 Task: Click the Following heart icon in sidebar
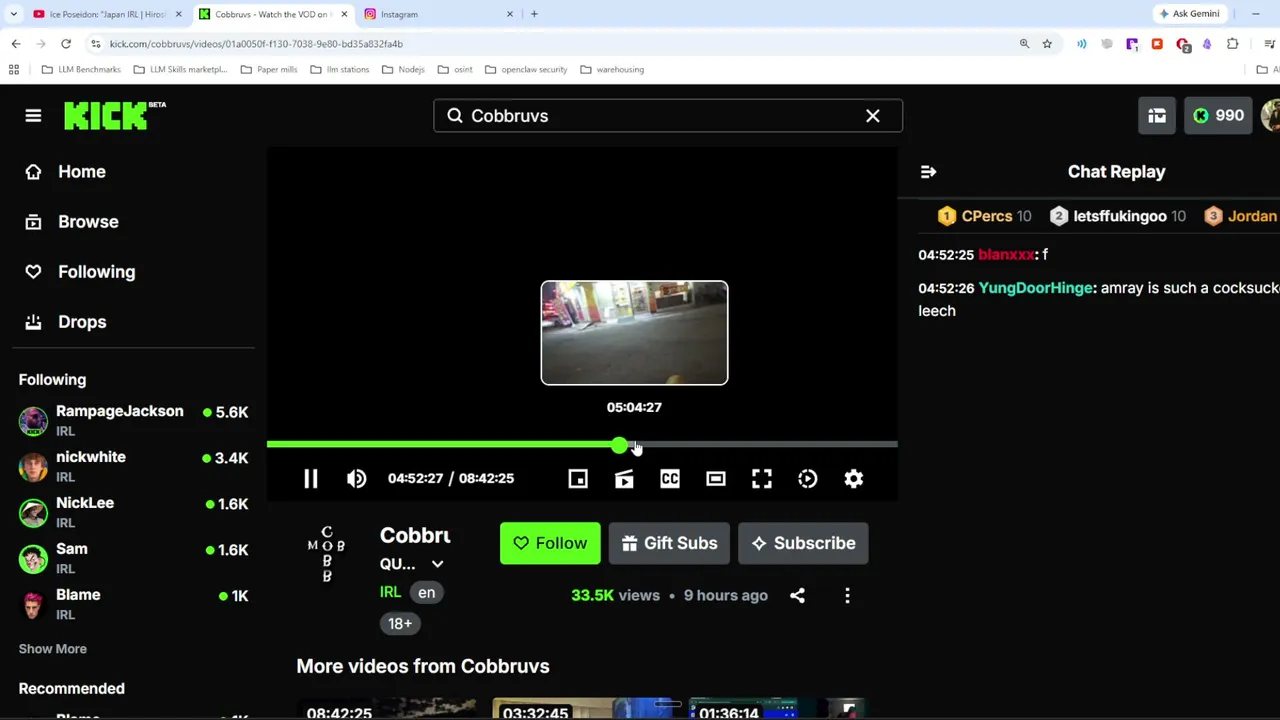click(x=33, y=272)
